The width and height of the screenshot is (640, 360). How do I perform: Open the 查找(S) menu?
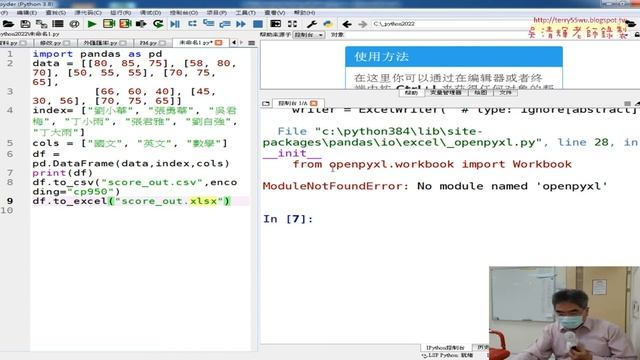(x=56, y=13)
